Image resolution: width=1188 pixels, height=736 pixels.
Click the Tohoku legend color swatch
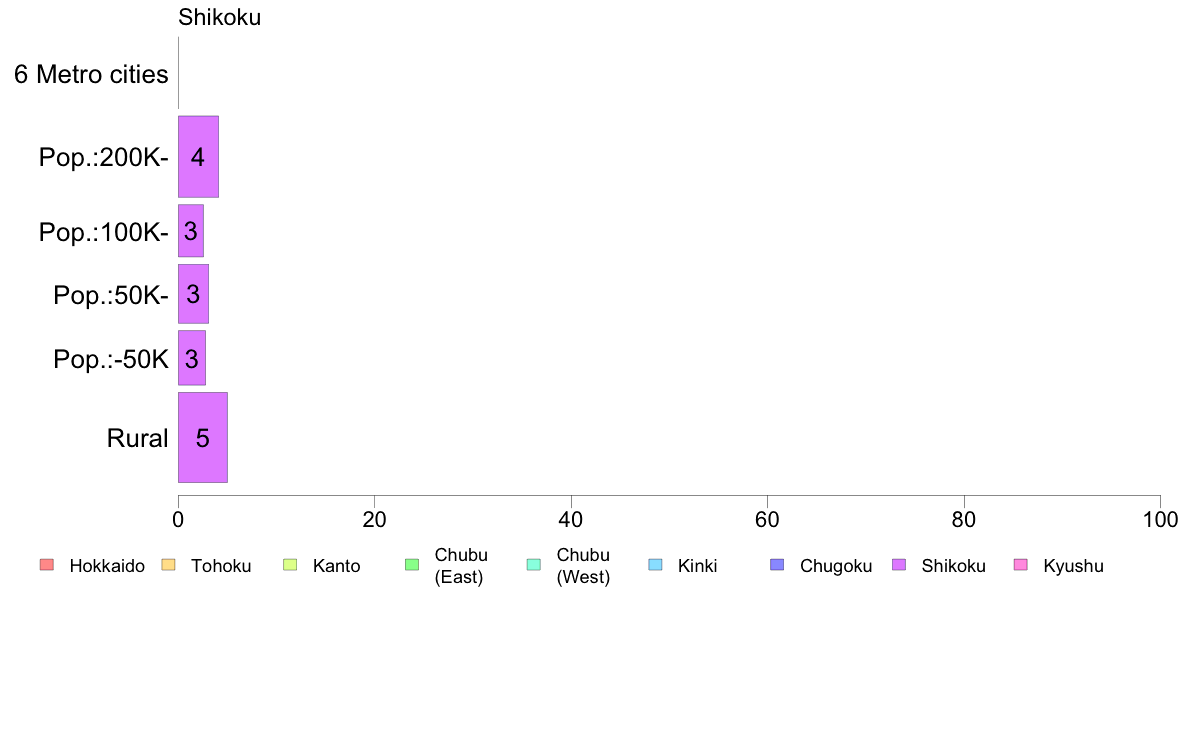168,565
